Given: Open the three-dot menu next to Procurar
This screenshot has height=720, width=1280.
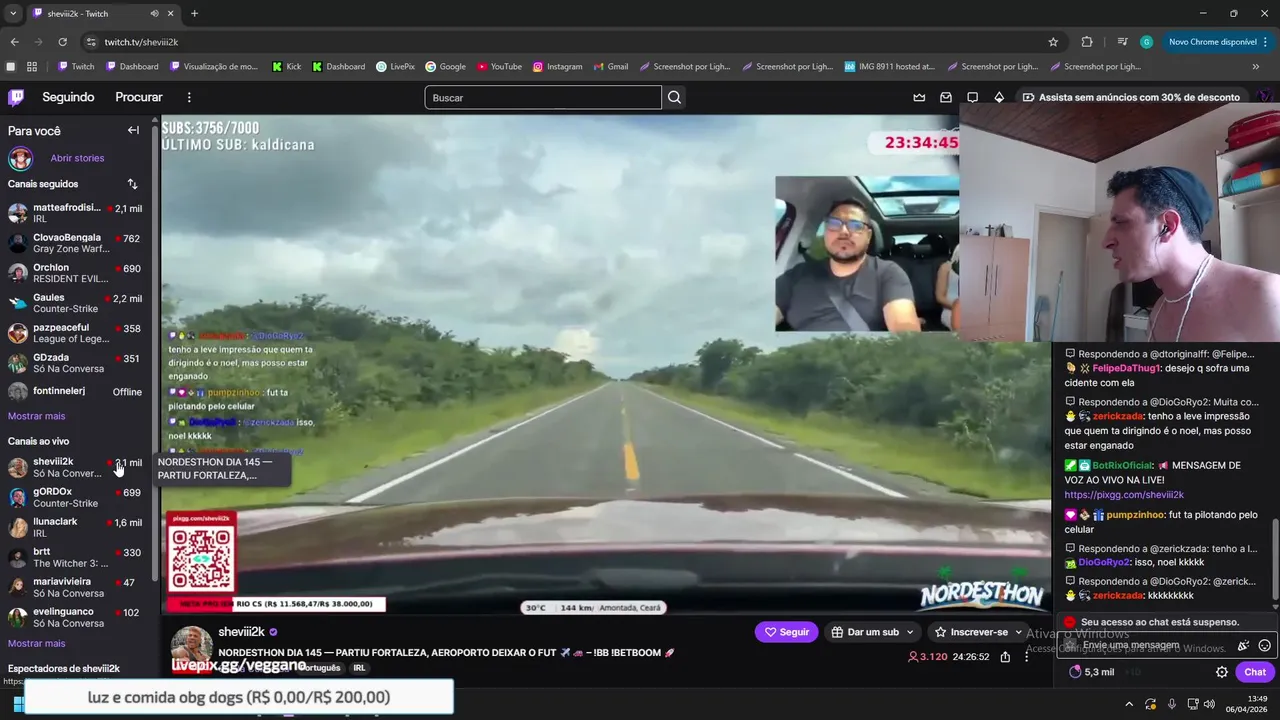Looking at the screenshot, I should coord(189,97).
